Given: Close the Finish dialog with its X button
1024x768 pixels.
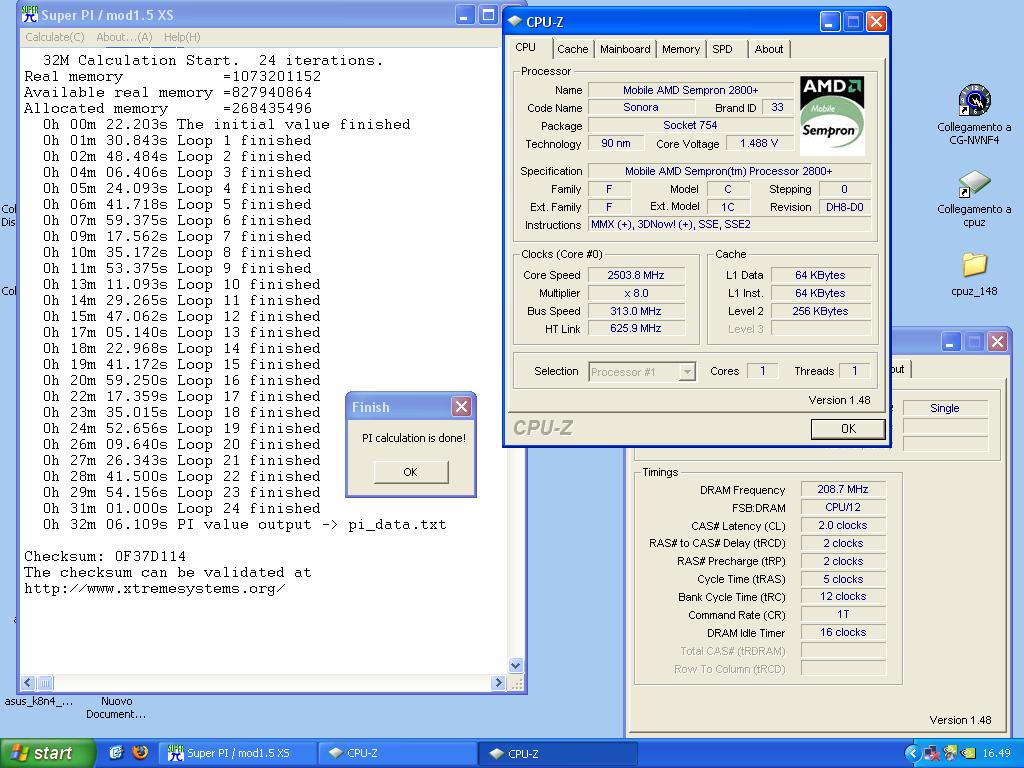Looking at the screenshot, I should (x=461, y=407).
